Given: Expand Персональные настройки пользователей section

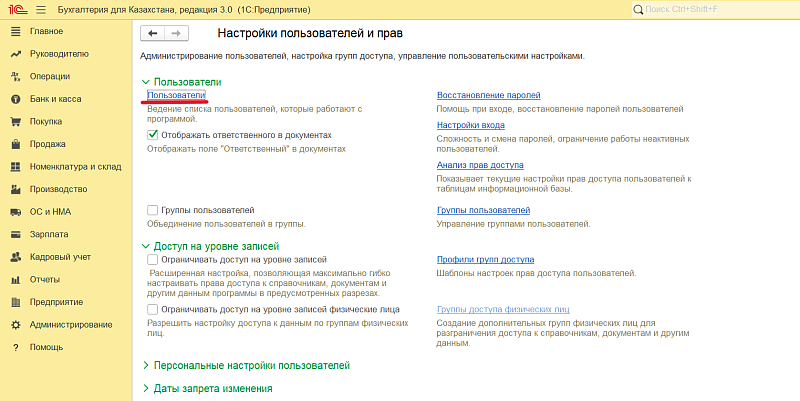Looking at the screenshot, I should click(x=146, y=366).
